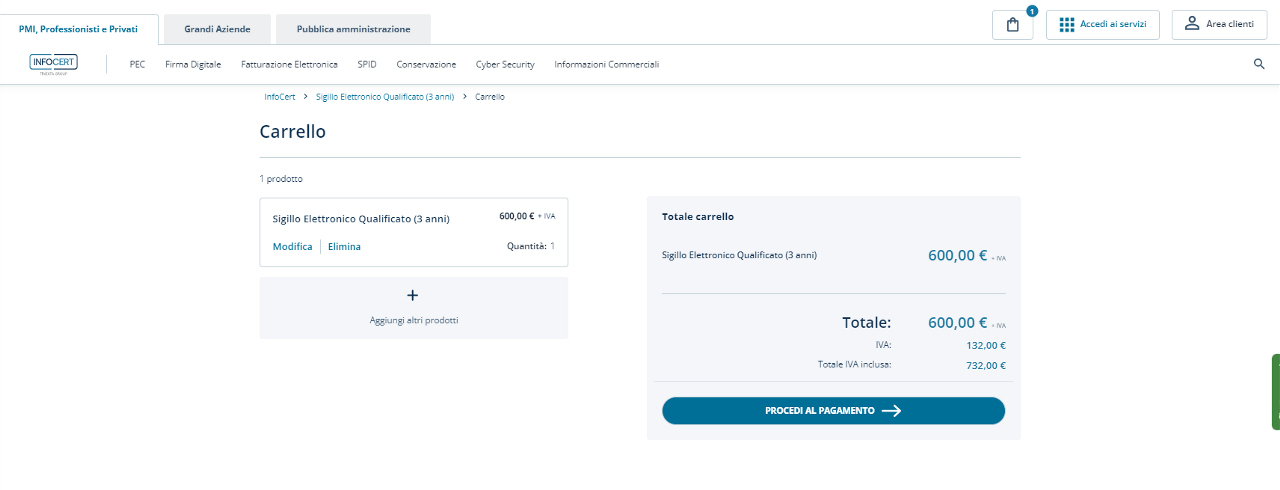Select PMI, Professionisti e Privati tab

click(x=78, y=29)
